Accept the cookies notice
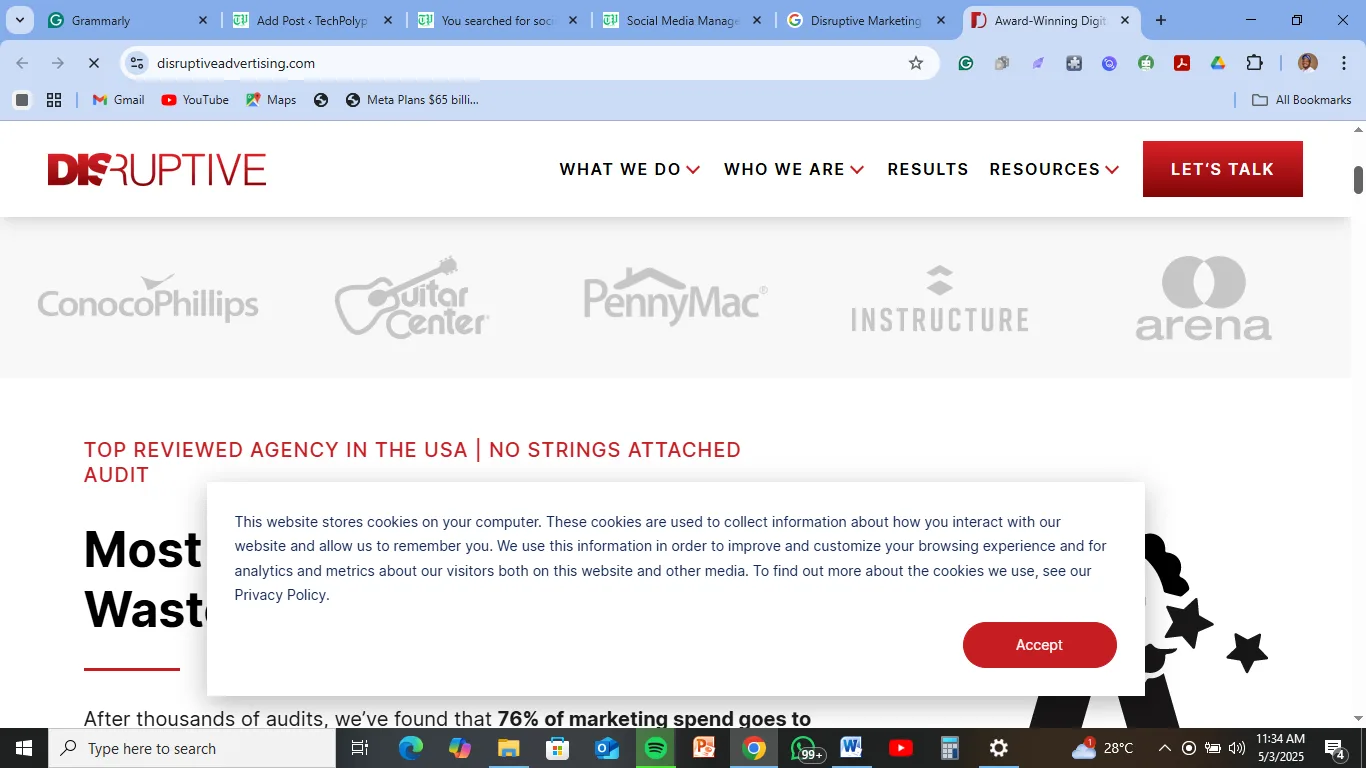This screenshot has width=1366, height=768. pos(1039,645)
